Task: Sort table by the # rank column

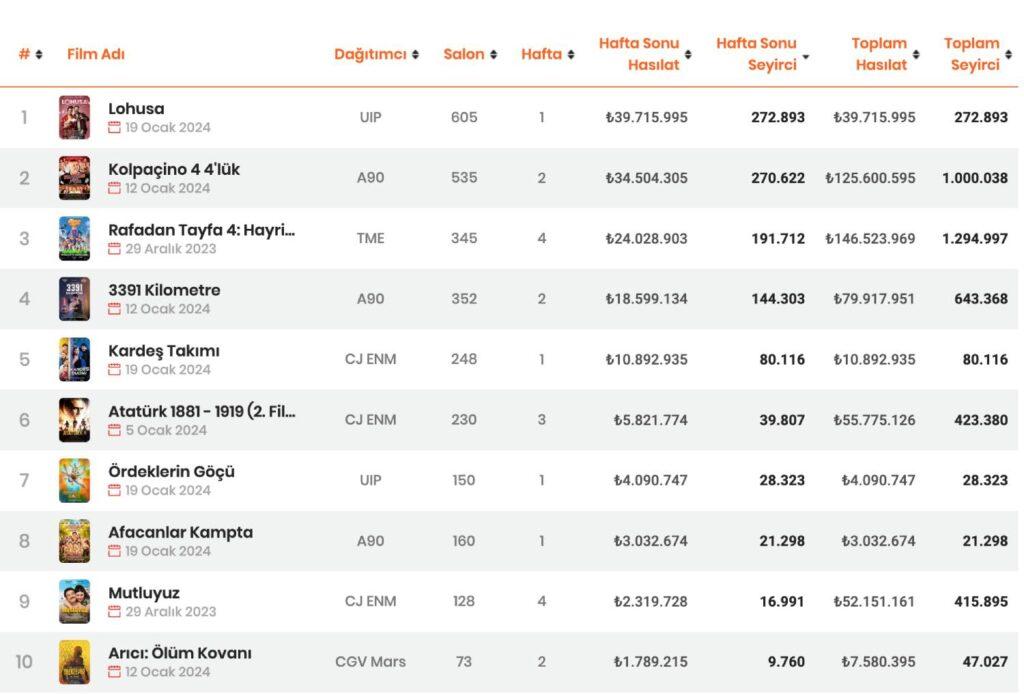Action: pos(30,54)
